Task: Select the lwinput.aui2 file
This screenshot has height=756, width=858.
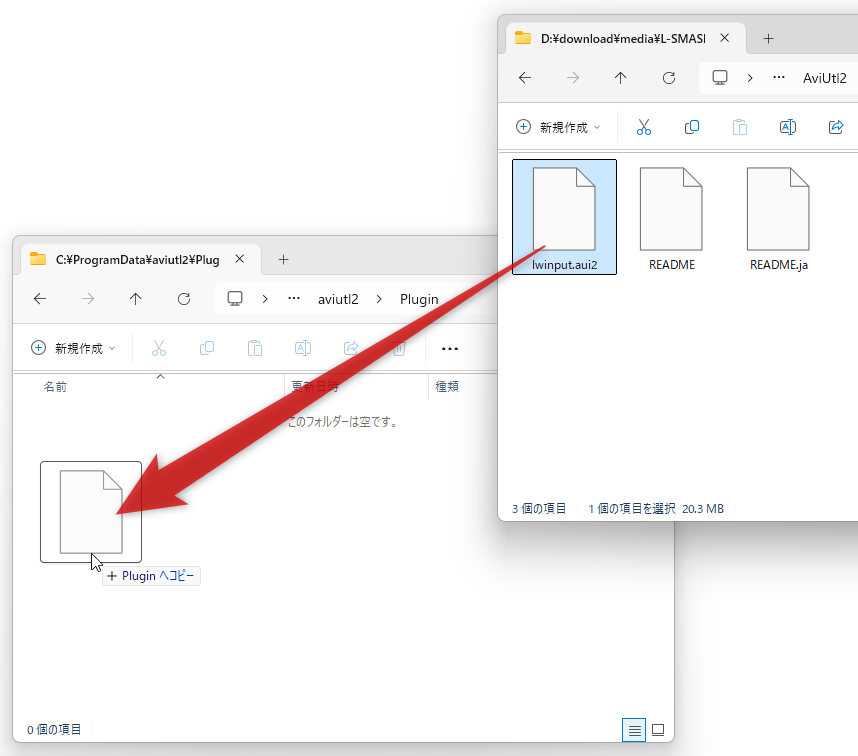Action: point(564,216)
